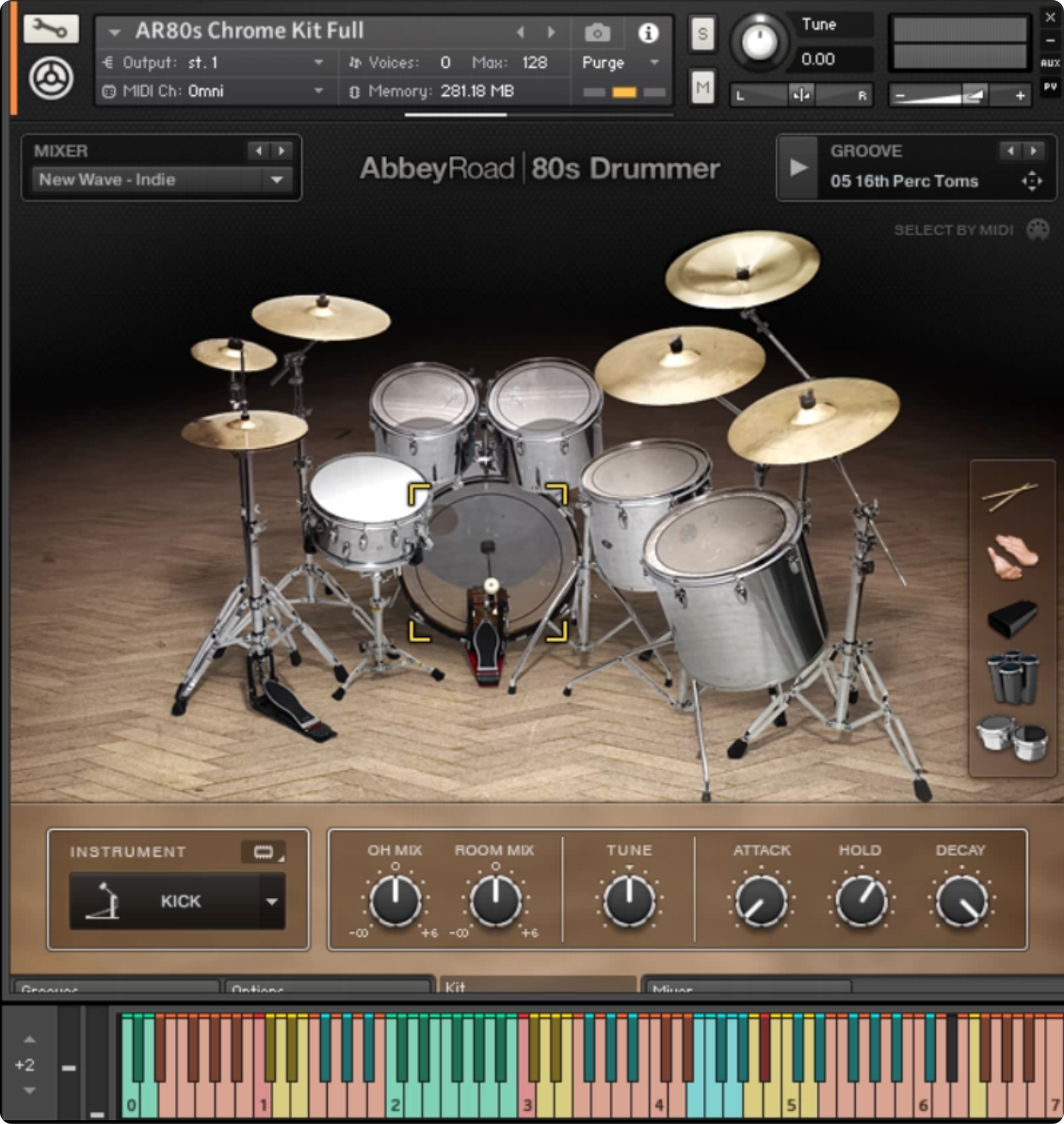1064x1124 pixels.
Task: Click the ATTACK knob
Action: [762, 900]
